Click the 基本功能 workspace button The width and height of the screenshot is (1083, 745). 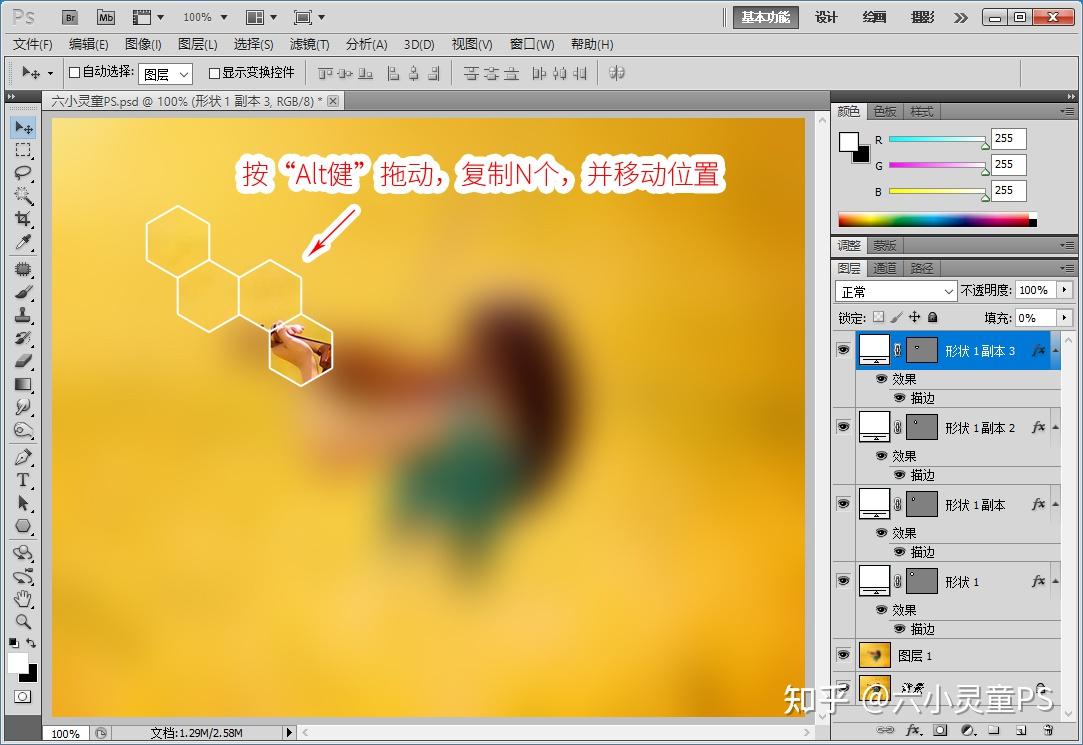(765, 17)
